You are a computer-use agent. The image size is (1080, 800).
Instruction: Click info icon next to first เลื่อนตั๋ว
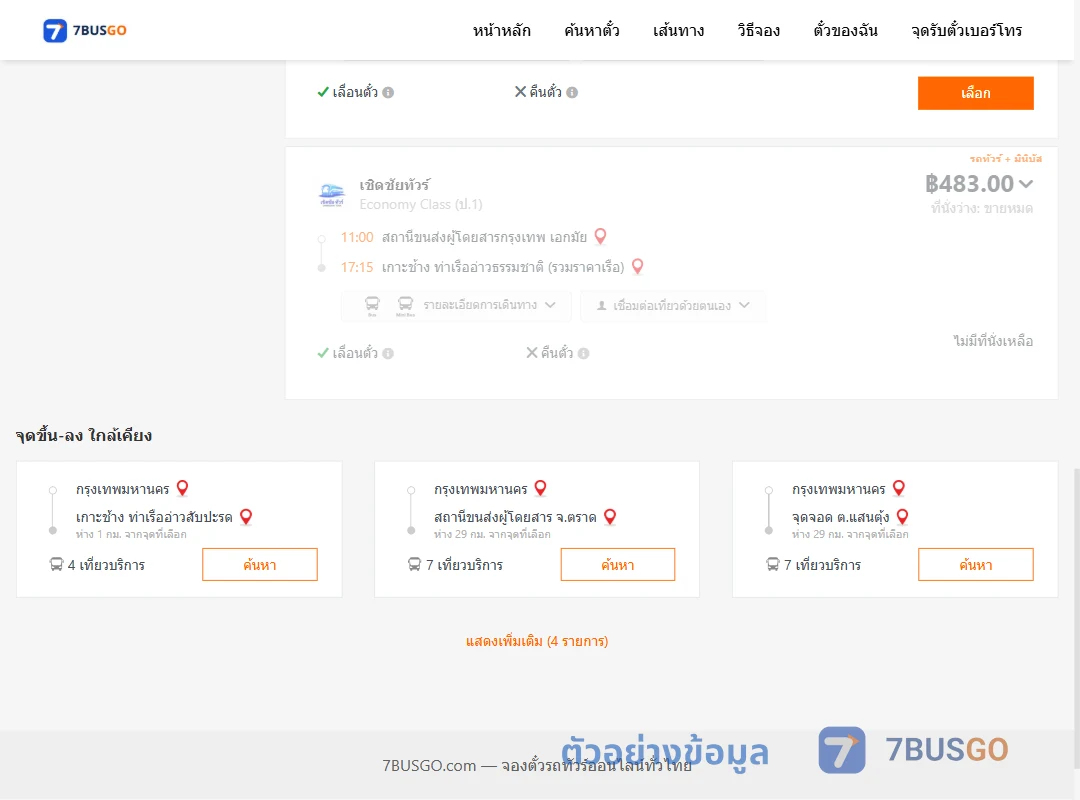[x=388, y=92]
